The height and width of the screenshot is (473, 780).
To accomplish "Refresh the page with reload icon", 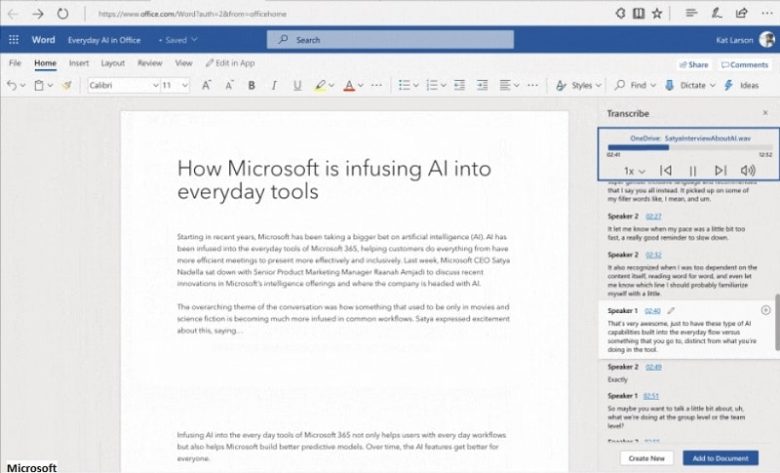I will point(63,14).
